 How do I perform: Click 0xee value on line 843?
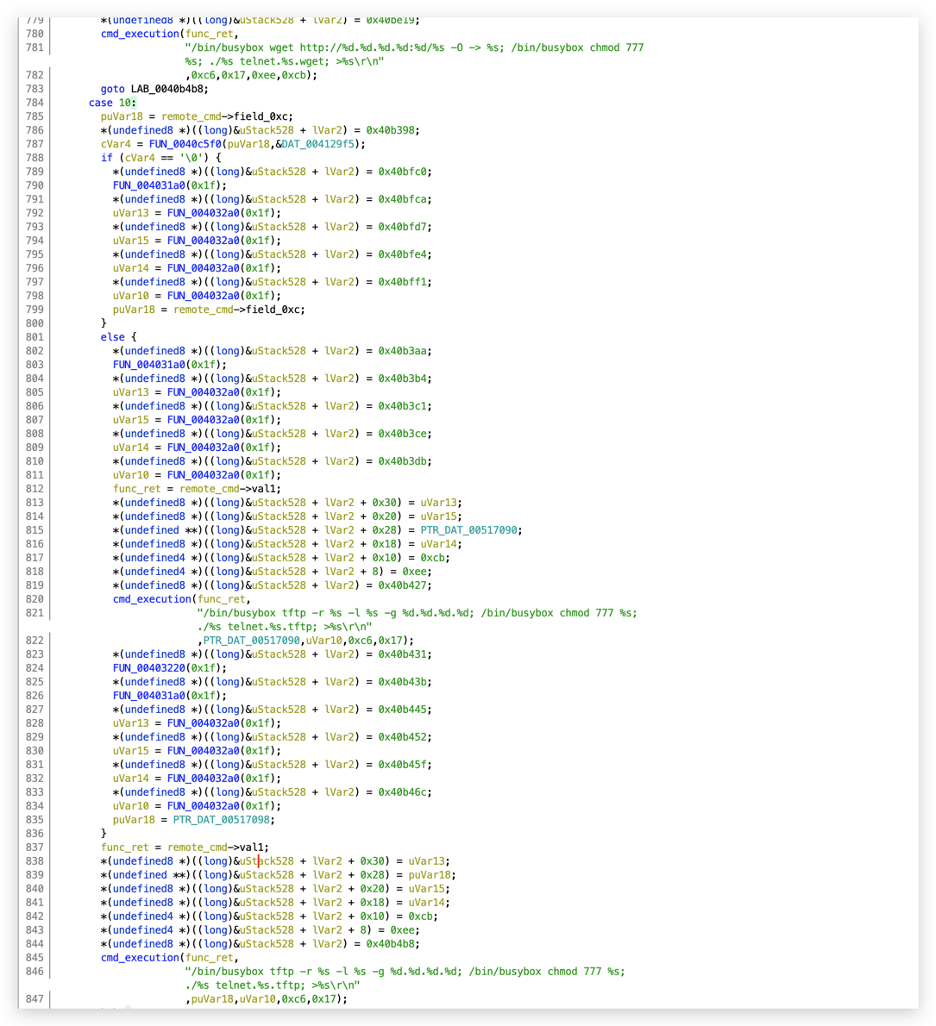pyautogui.click(x=402, y=930)
